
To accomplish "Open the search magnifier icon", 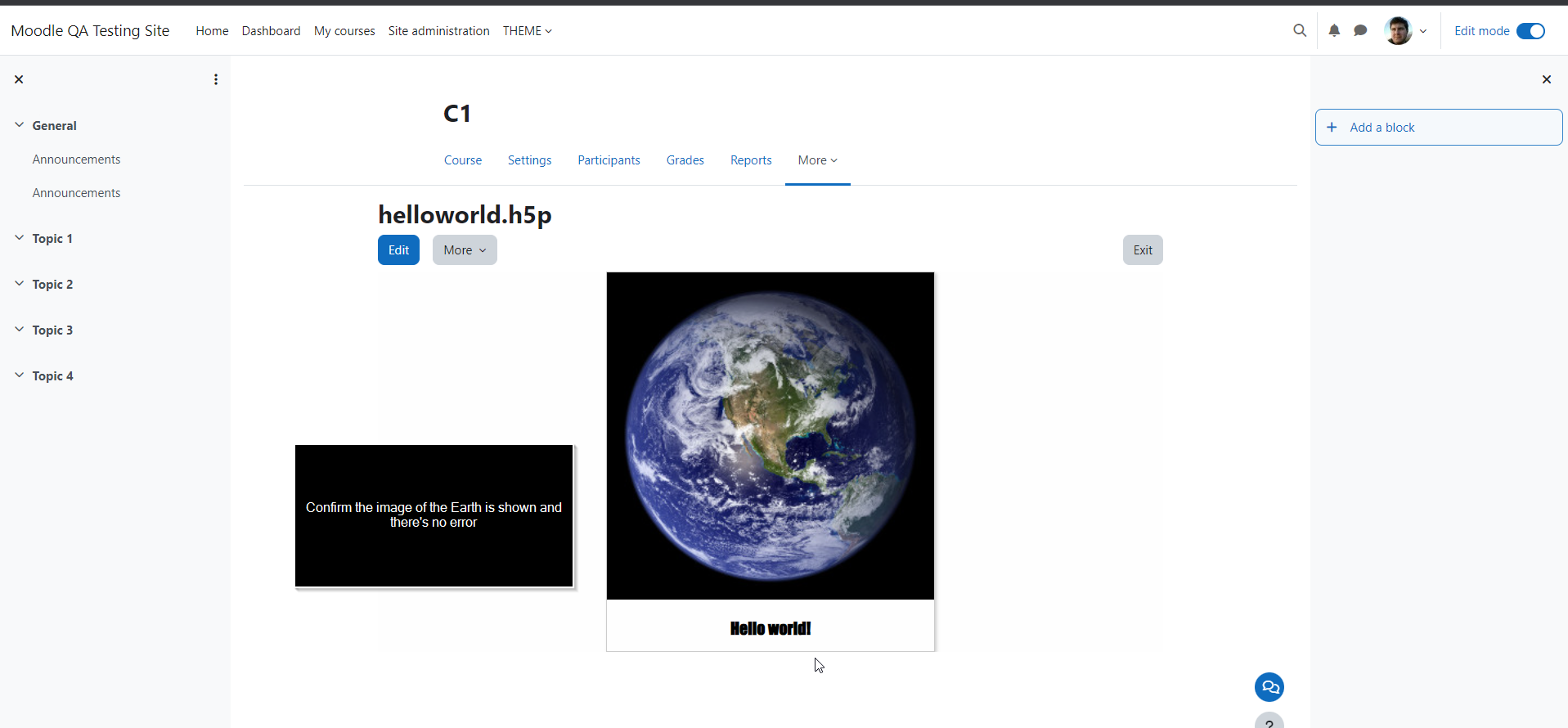I will (1300, 30).
